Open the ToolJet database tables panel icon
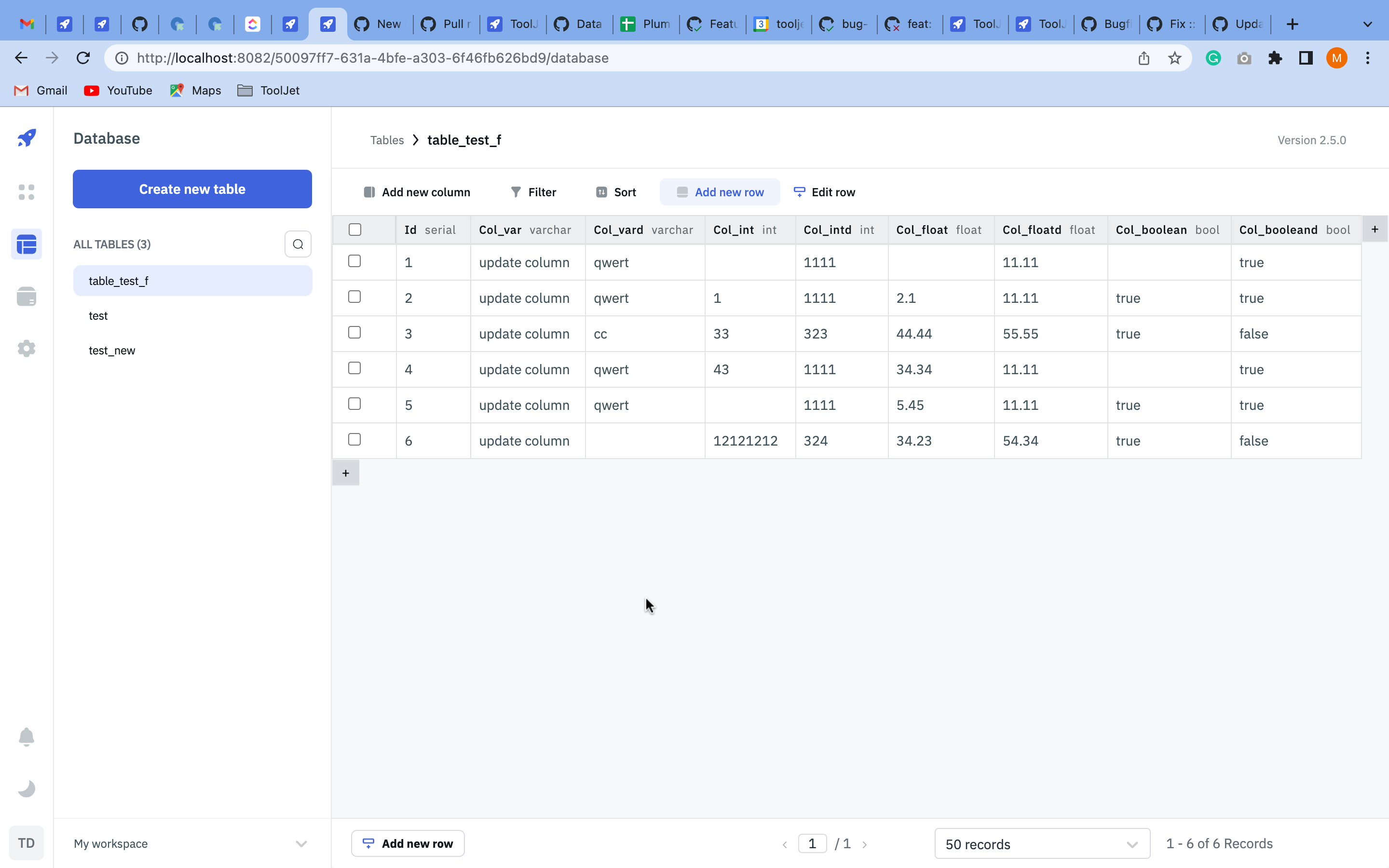 [27, 244]
